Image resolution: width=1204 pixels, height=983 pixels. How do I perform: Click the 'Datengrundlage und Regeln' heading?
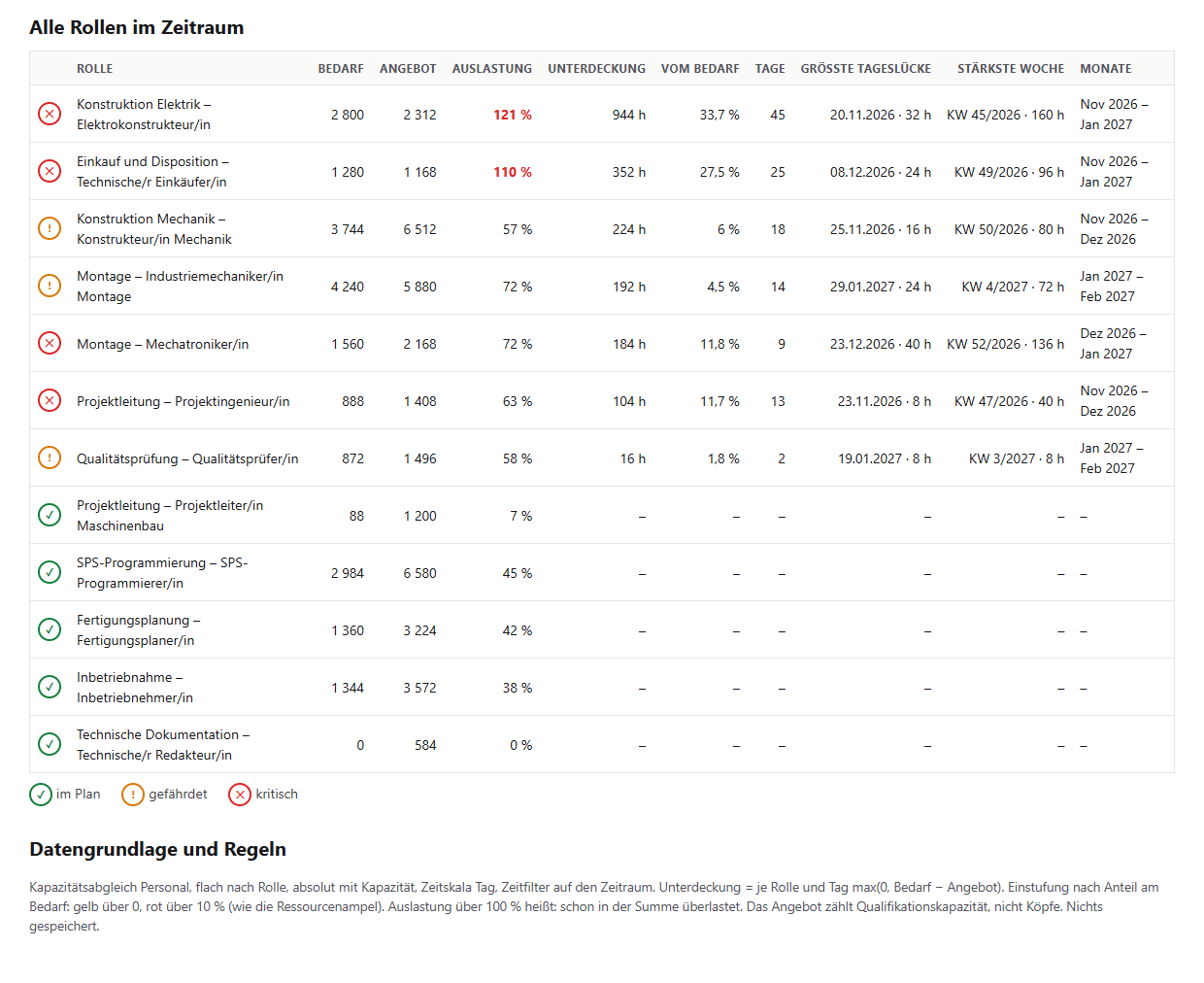click(x=158, y=849)
